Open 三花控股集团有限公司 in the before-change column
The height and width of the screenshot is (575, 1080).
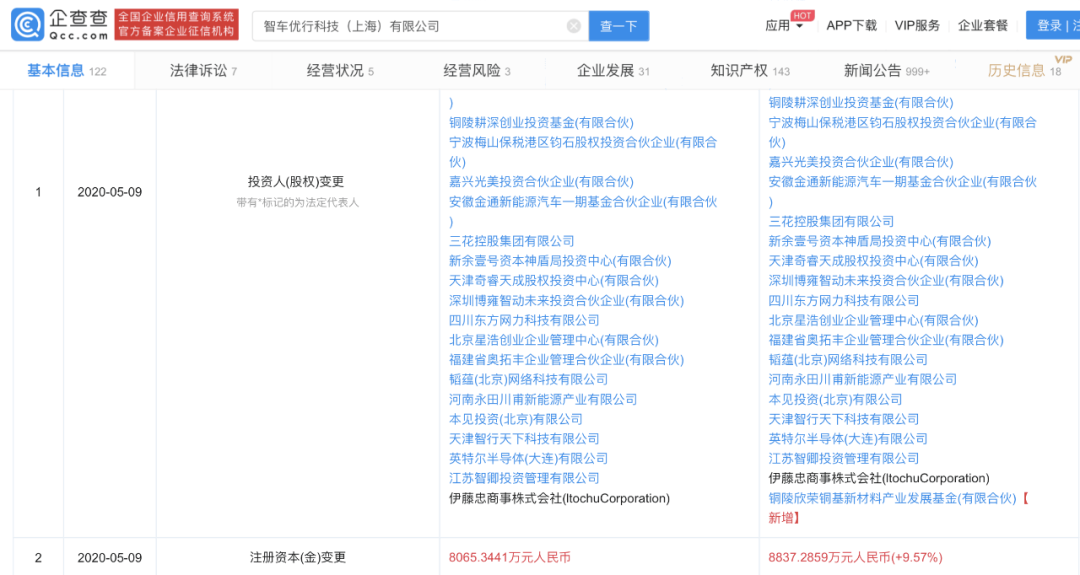click(512, 241)
